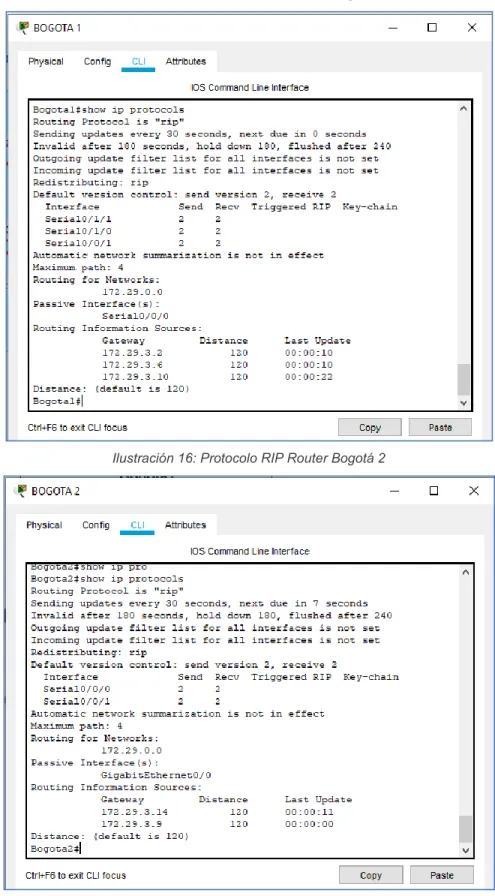Open the Physical tab in BOGOTA 2 window
Image resolution: width=495 pixels, height=896 pixels.
pos(44,525)
